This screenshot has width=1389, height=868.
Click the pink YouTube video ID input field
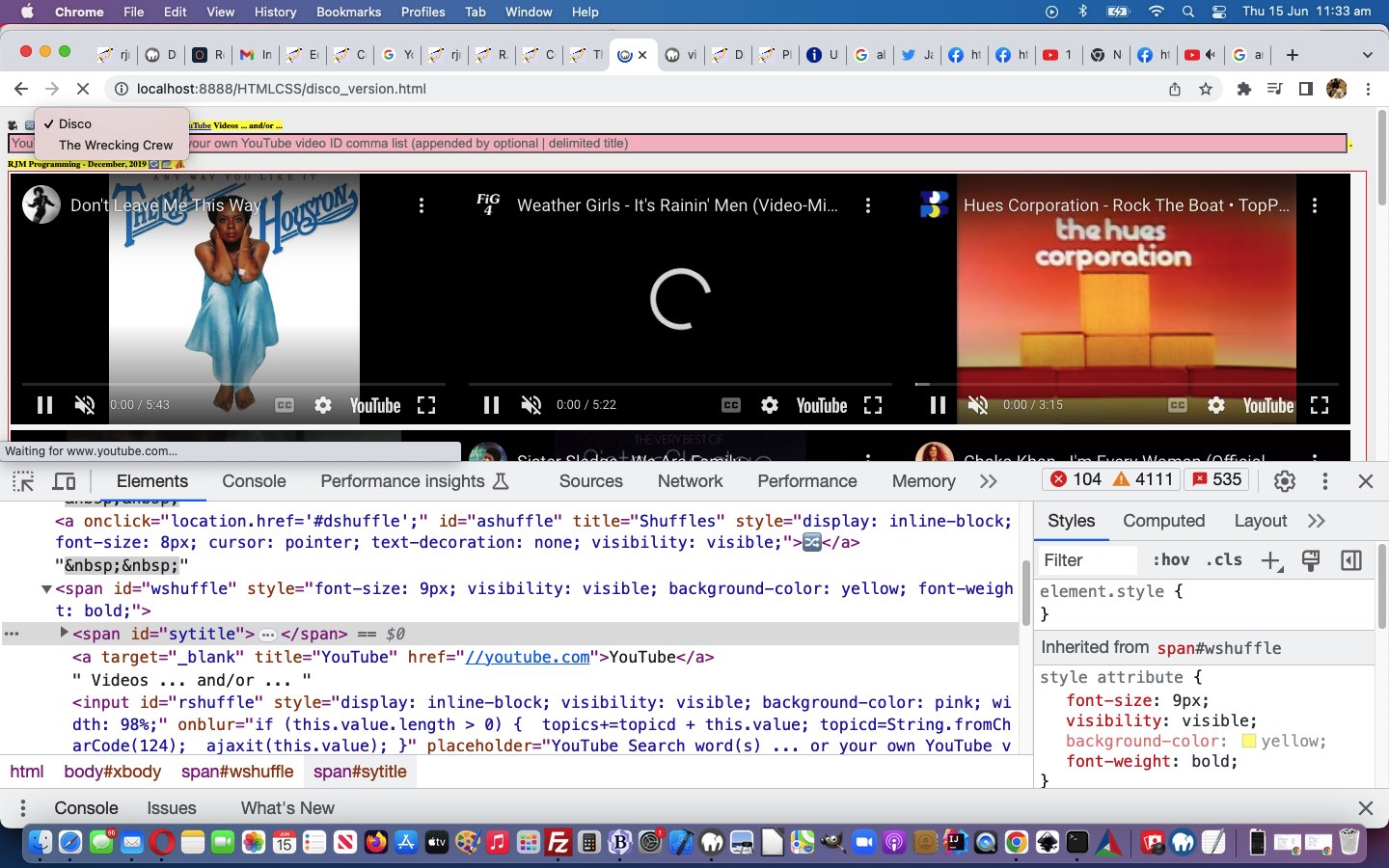tap(677, 144)
